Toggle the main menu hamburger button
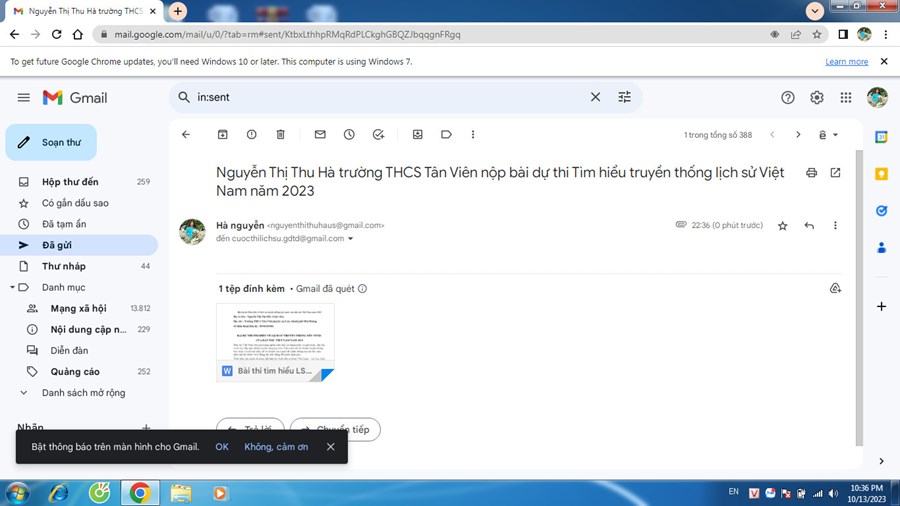Screen dimensions: 900x506 [24, 97]
